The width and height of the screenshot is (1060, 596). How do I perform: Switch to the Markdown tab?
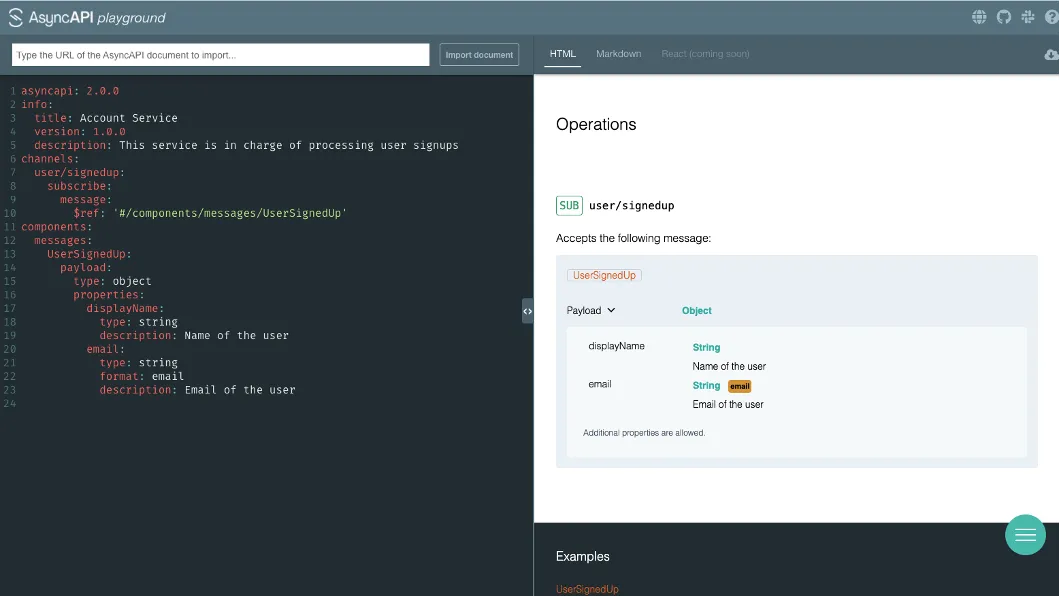pos(618,54)
